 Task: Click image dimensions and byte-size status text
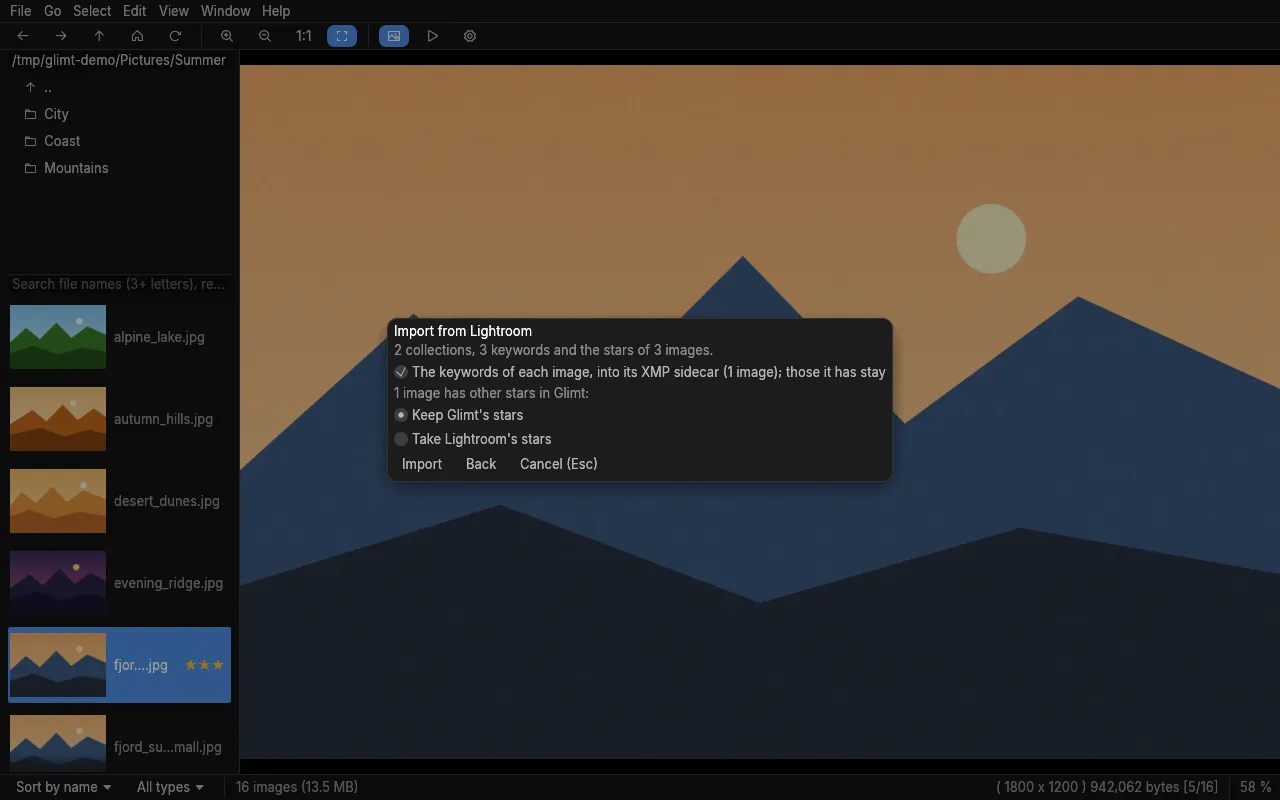tap(1107, 787)
